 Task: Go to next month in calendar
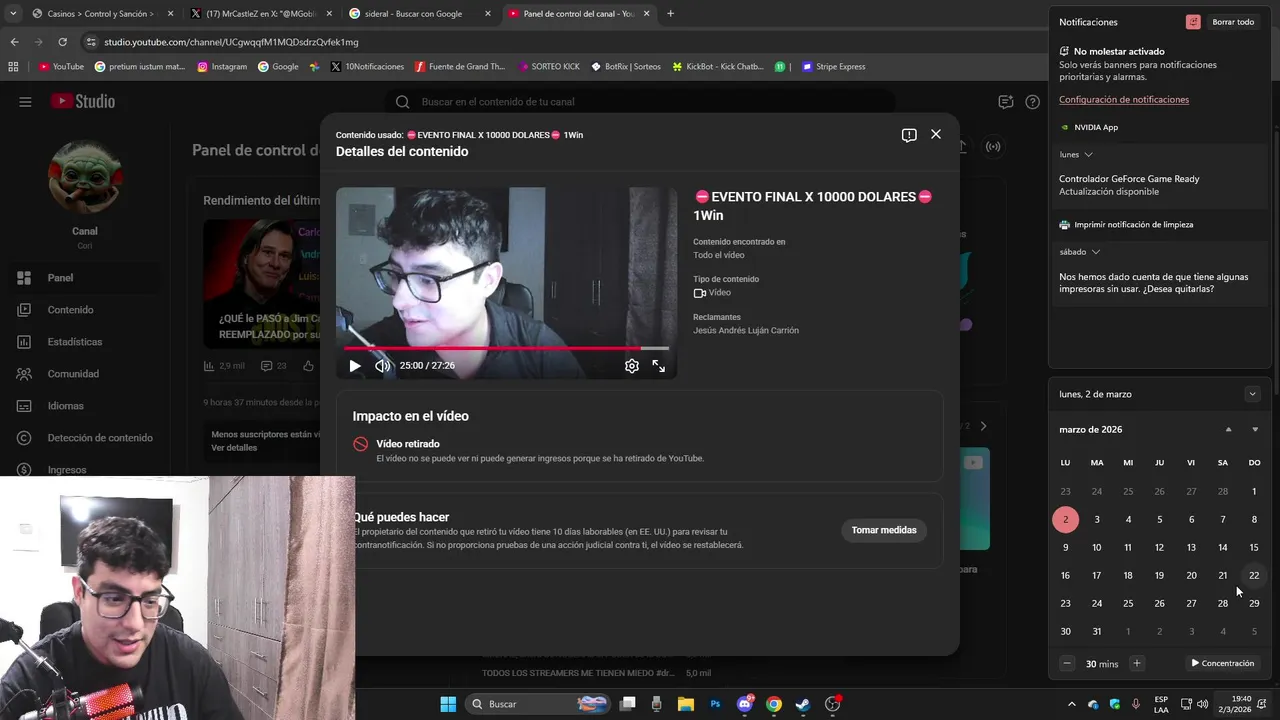pyautogui.click(x=1255, y=430)
